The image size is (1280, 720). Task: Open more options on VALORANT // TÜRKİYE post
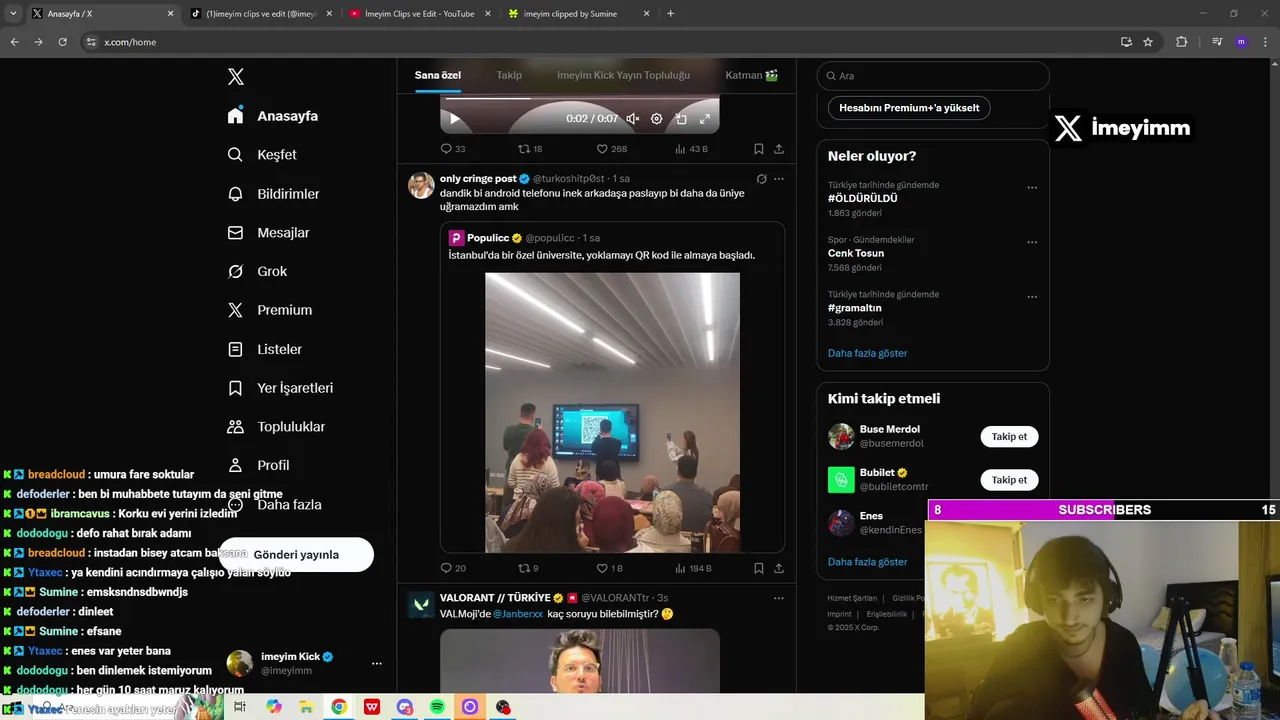(779, 598)
